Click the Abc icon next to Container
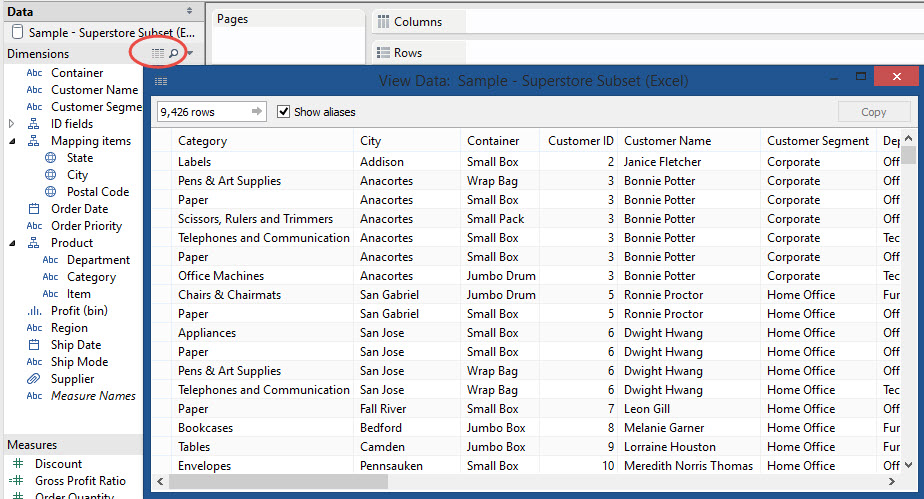This screenshot has width=924, height=499. (34, 73)
